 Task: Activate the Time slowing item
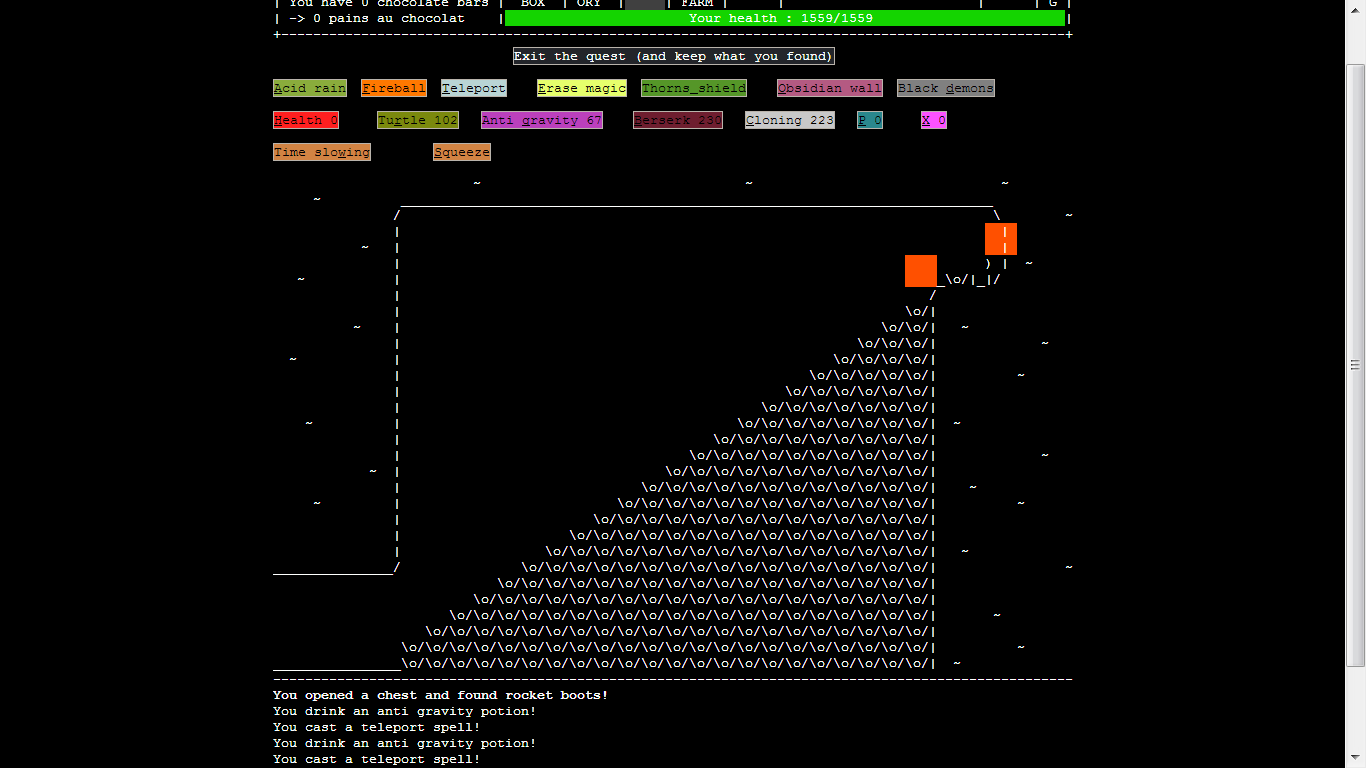[x=322, y=152]
